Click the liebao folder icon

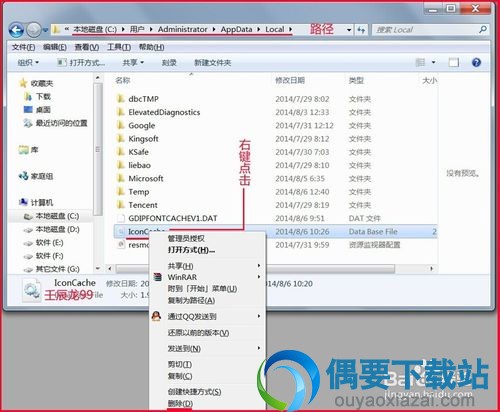(121, 165)
